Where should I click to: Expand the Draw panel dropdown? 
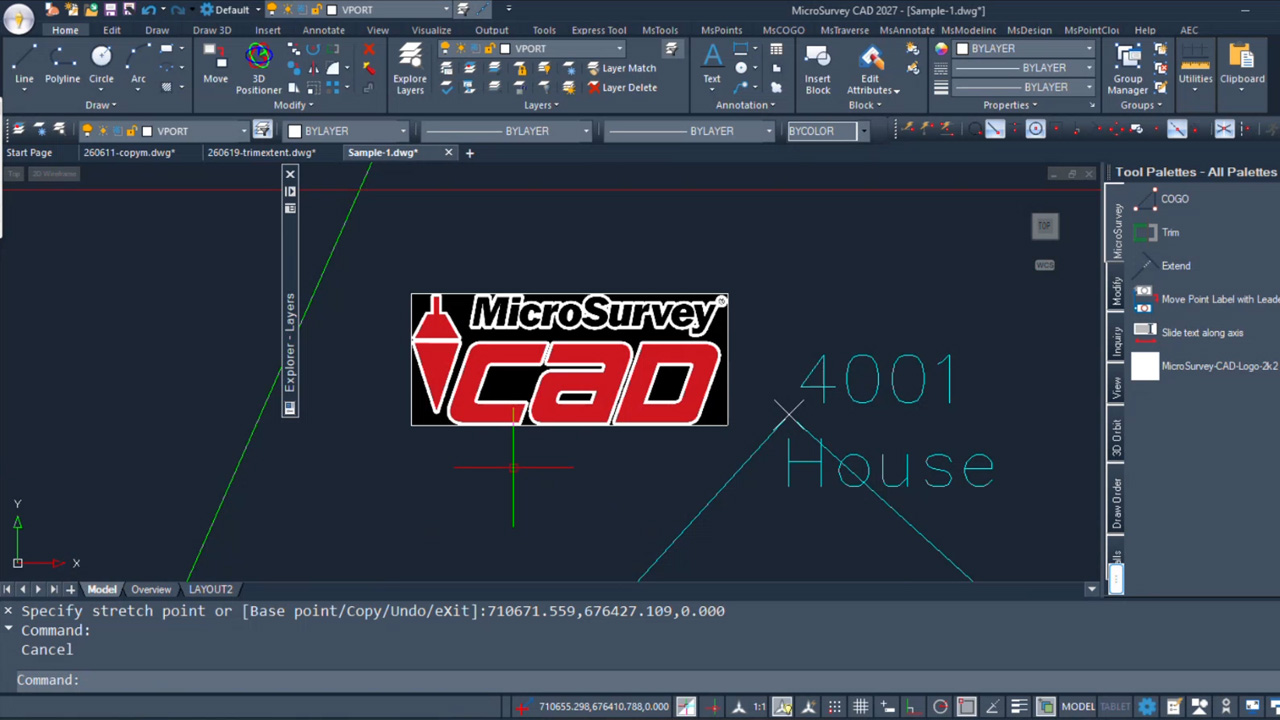pos(101,105)
